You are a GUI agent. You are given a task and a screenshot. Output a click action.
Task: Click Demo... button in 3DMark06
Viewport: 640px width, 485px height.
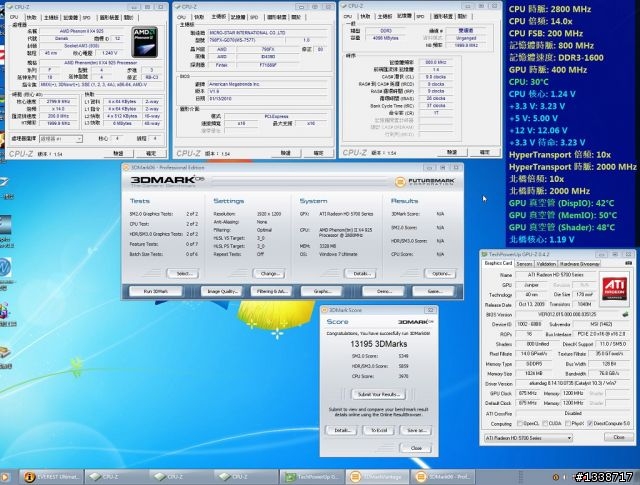pos(384,291)
